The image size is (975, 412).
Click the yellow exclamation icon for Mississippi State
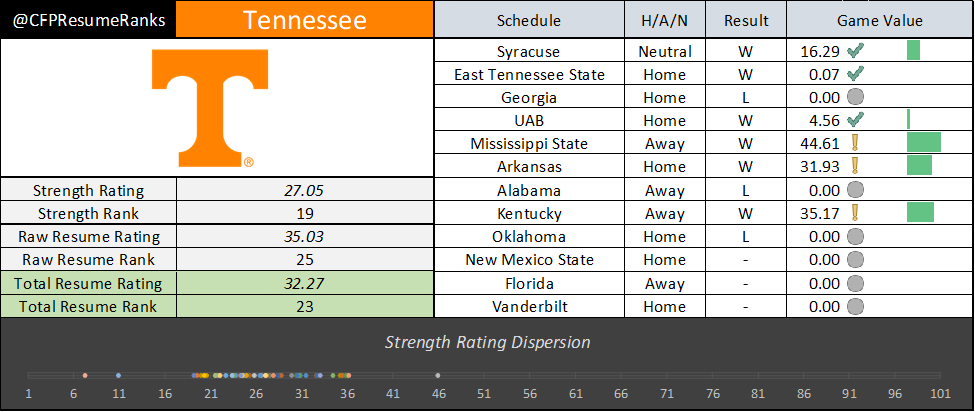pyautogui.click(x=855, y=143)
